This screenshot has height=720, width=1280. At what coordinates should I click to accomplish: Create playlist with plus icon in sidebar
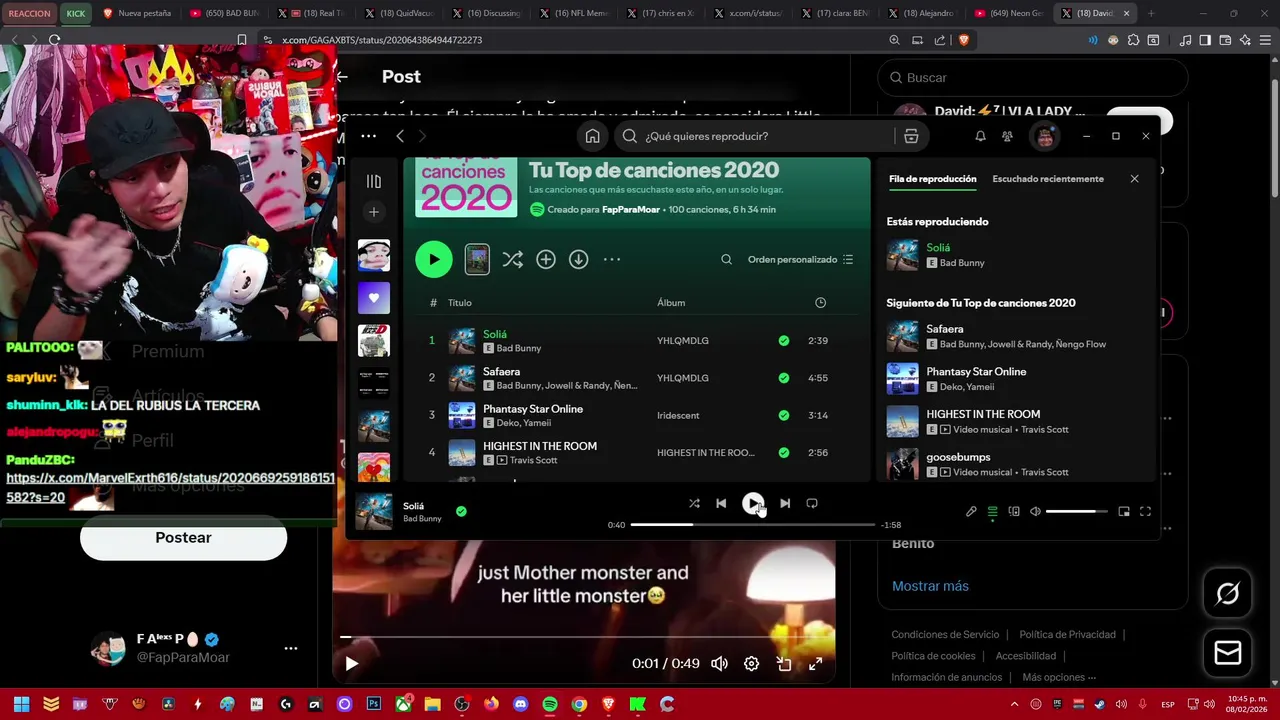coord(374,212)
